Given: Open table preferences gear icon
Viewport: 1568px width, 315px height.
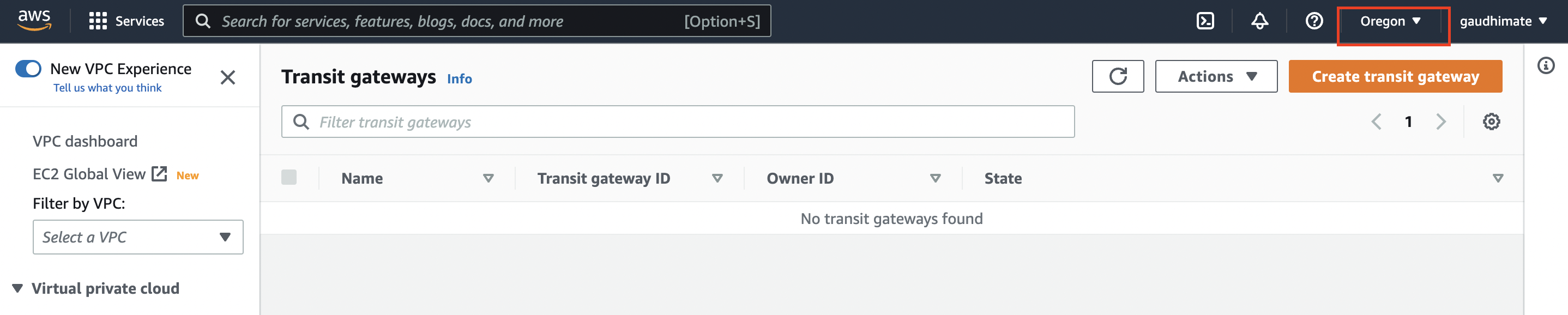Looking at the screenshot, I should [x=1491, y=122].
